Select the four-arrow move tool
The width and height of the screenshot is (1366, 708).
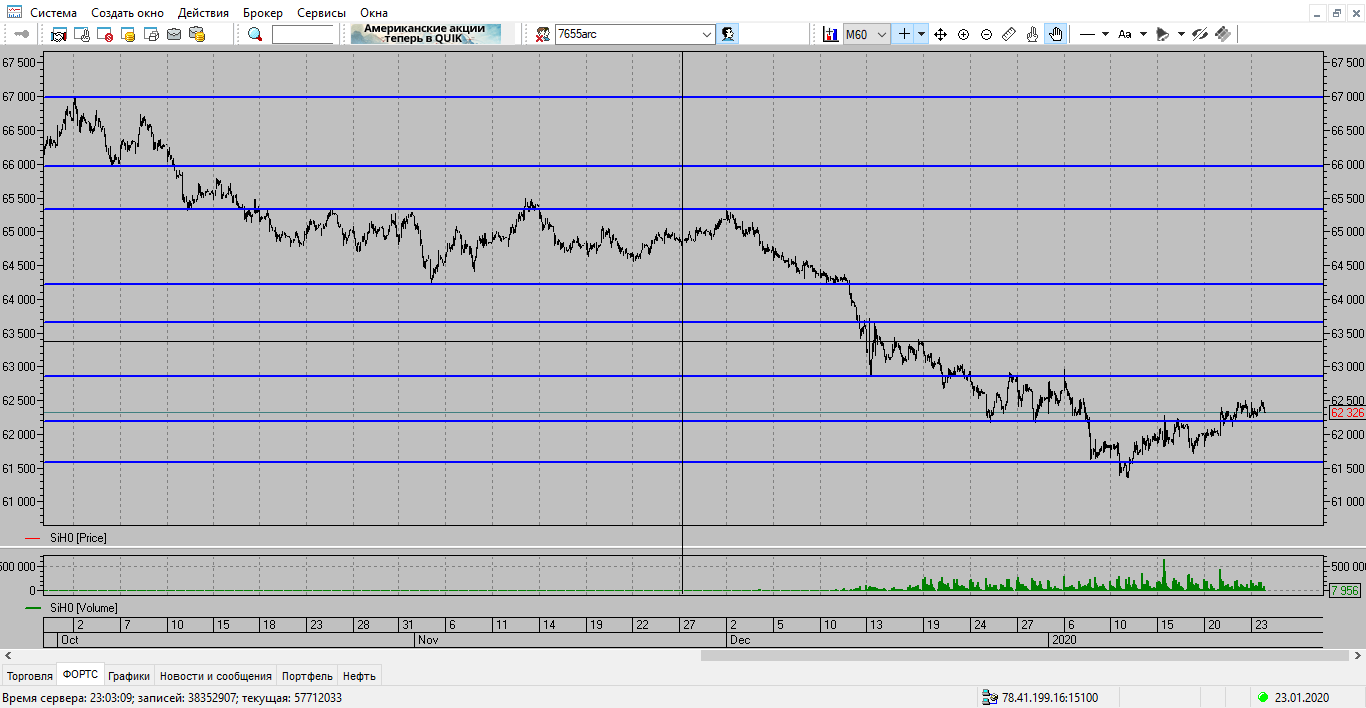[x=940, y=34]
